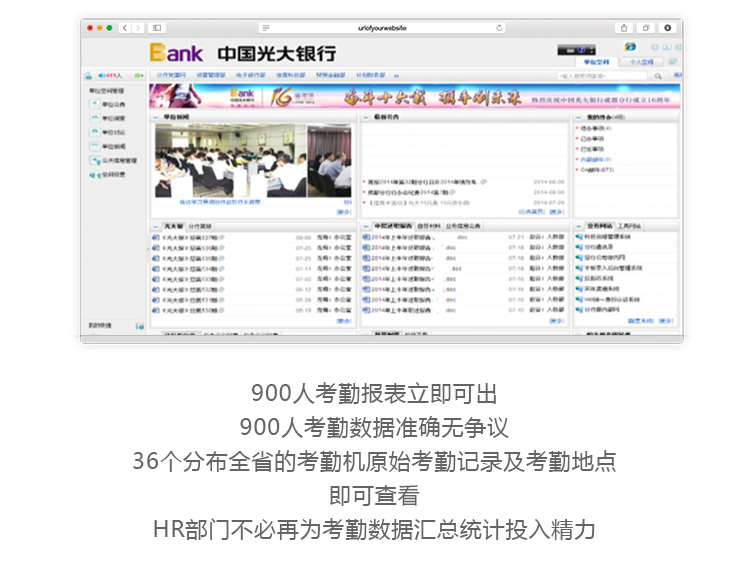This screenshot has height=567, width=750.
Task: Open the browser share button
Action: [x=624, y=28]
